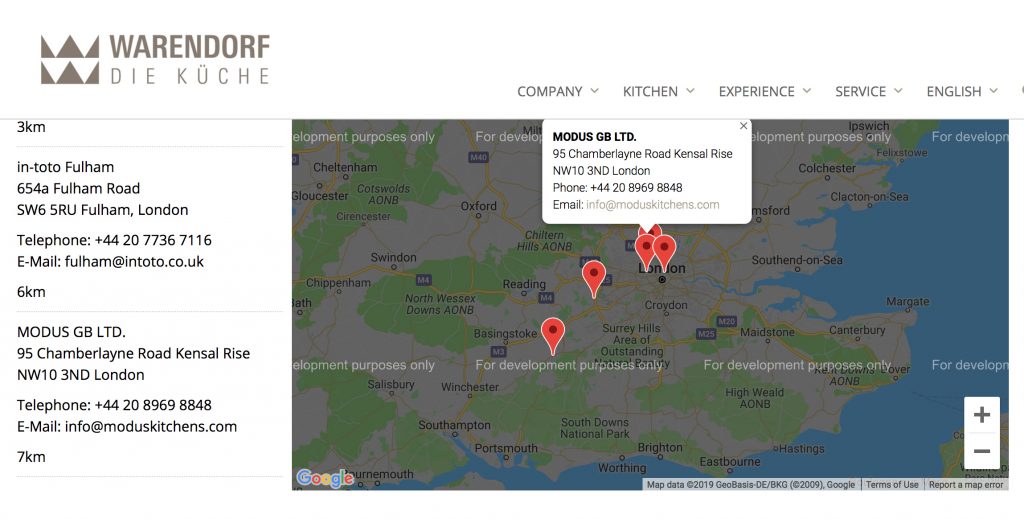Image resolution: width=1024 pixels, height=519 pixels.
Task: Open the EXPERIENCE dropdown chevron
Action: coord(807,91)
